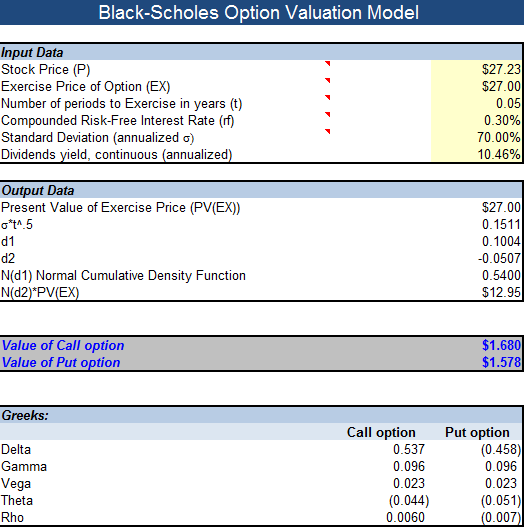524x529 pixels.
Task: Click the red comment marker beside Stock Price
Action: pos(327,63)
